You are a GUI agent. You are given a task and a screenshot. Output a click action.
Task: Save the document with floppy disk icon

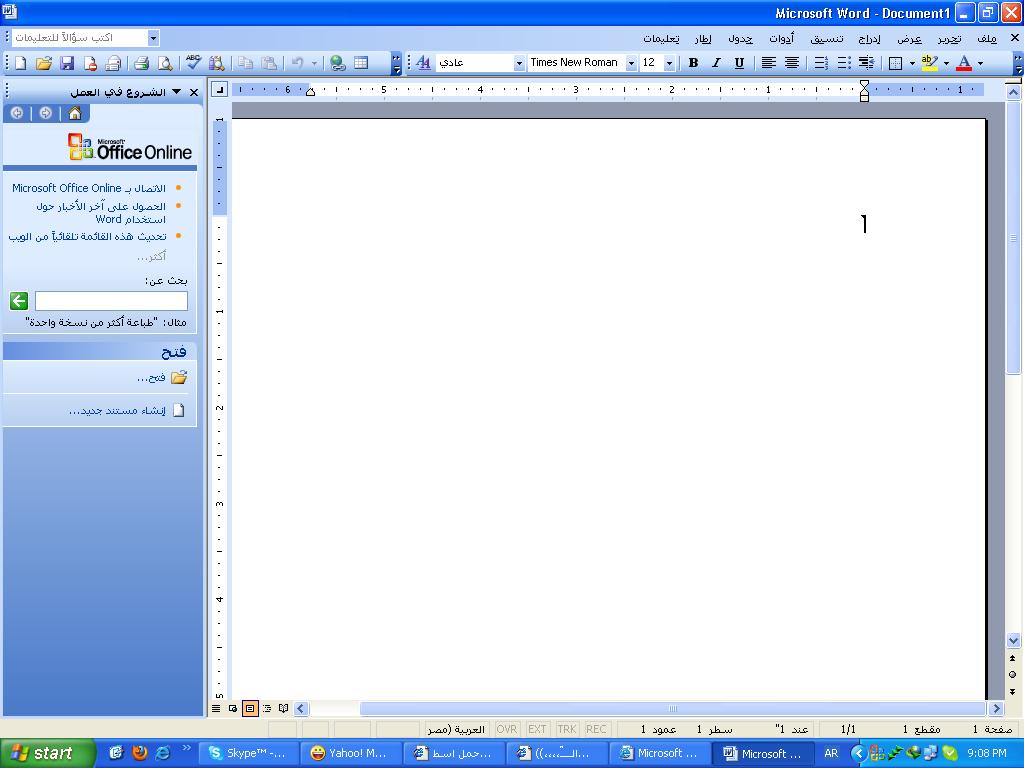pos(67,63)
